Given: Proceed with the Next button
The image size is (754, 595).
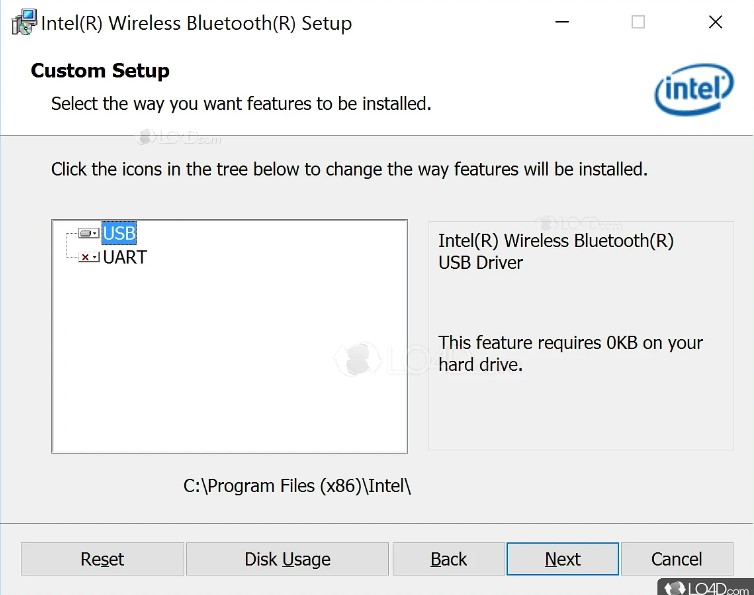Looking at the screenshot, I should coord(562,559).
